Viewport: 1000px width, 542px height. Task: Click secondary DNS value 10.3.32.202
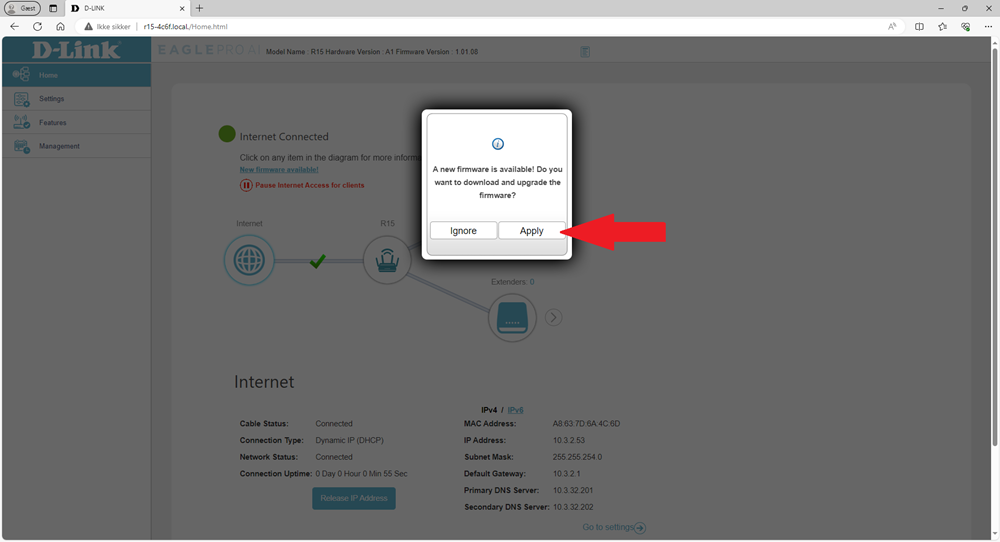[573, 507]
